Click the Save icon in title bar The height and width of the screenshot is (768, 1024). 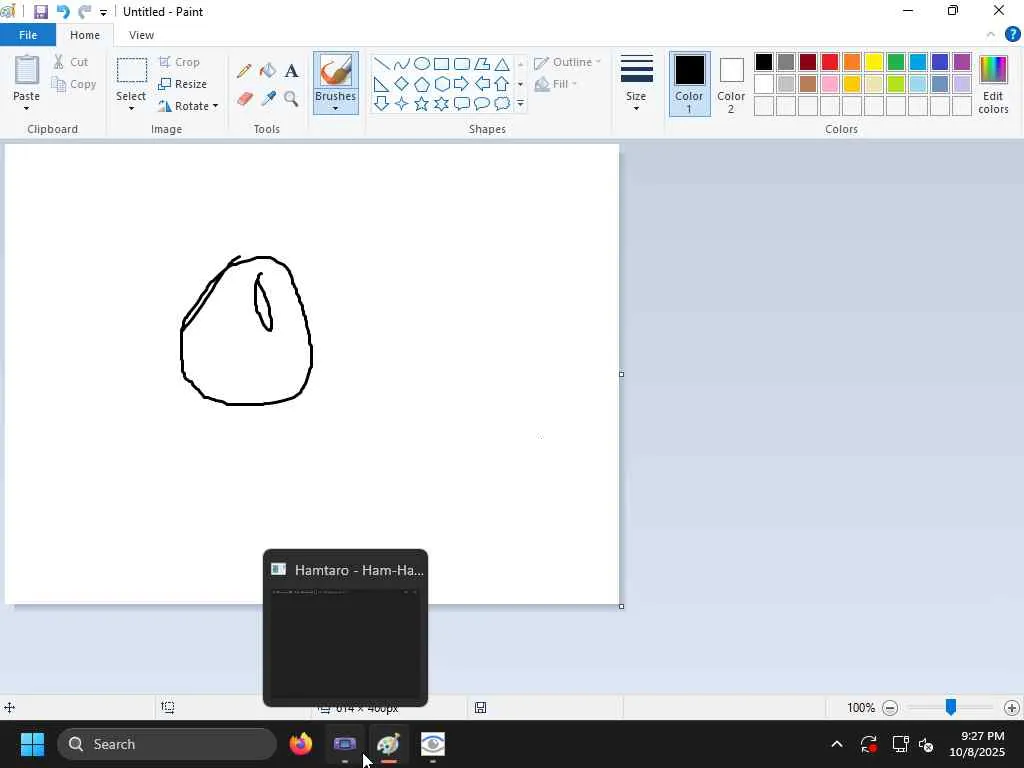(41, 12)
